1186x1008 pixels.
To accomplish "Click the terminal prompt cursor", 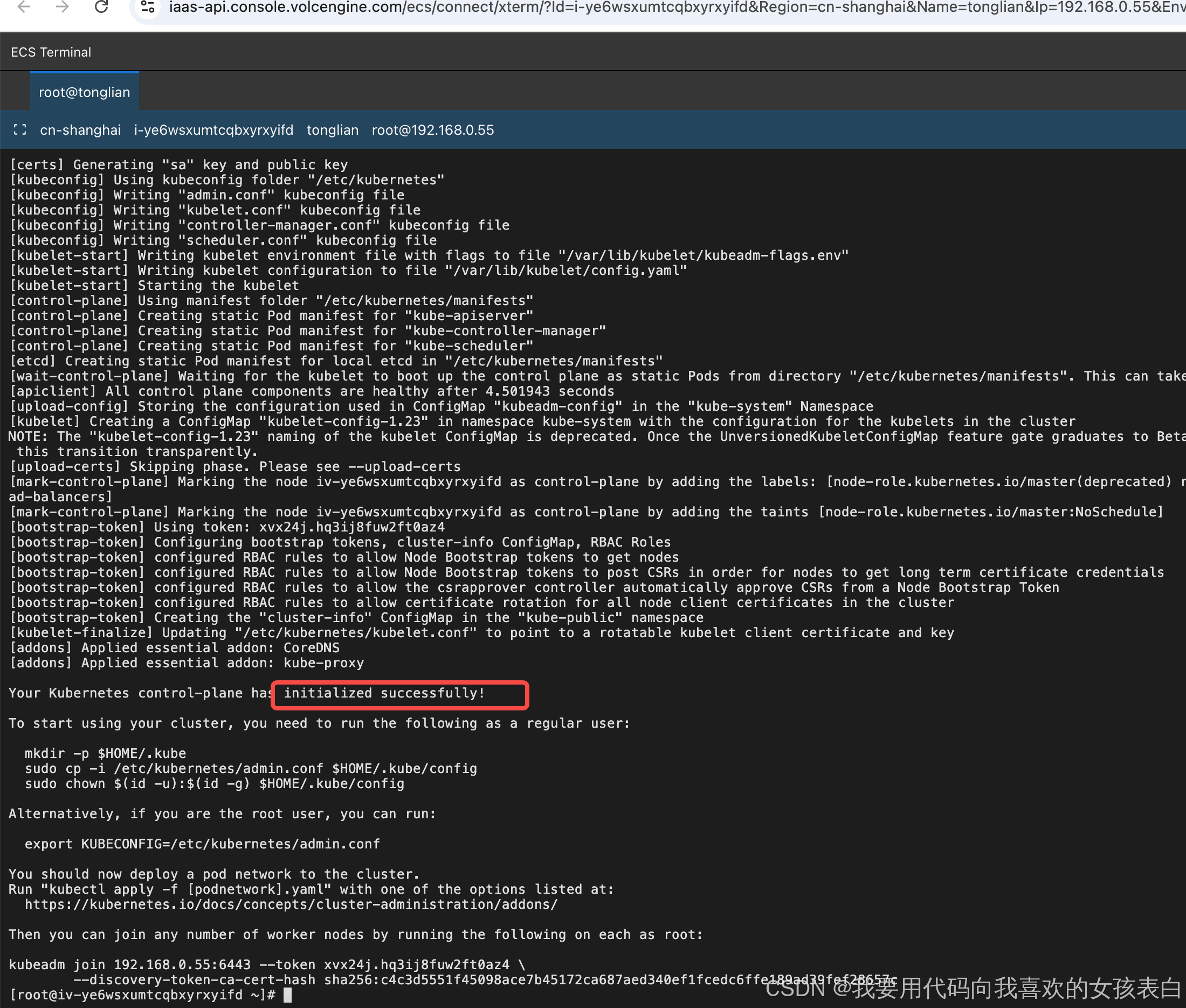I will point(287,995).
